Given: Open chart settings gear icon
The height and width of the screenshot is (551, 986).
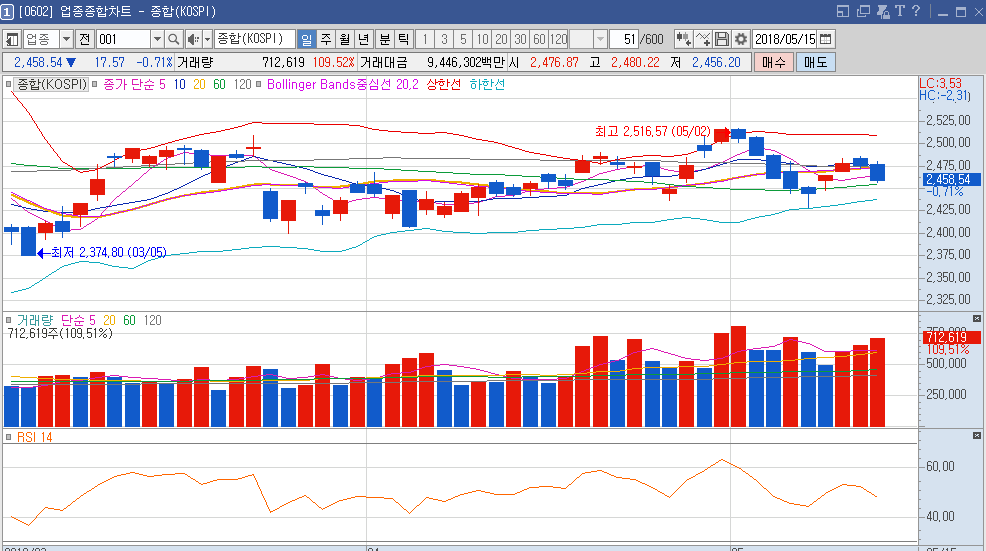Looking at the screenshot, I should [x=741, y=39].
